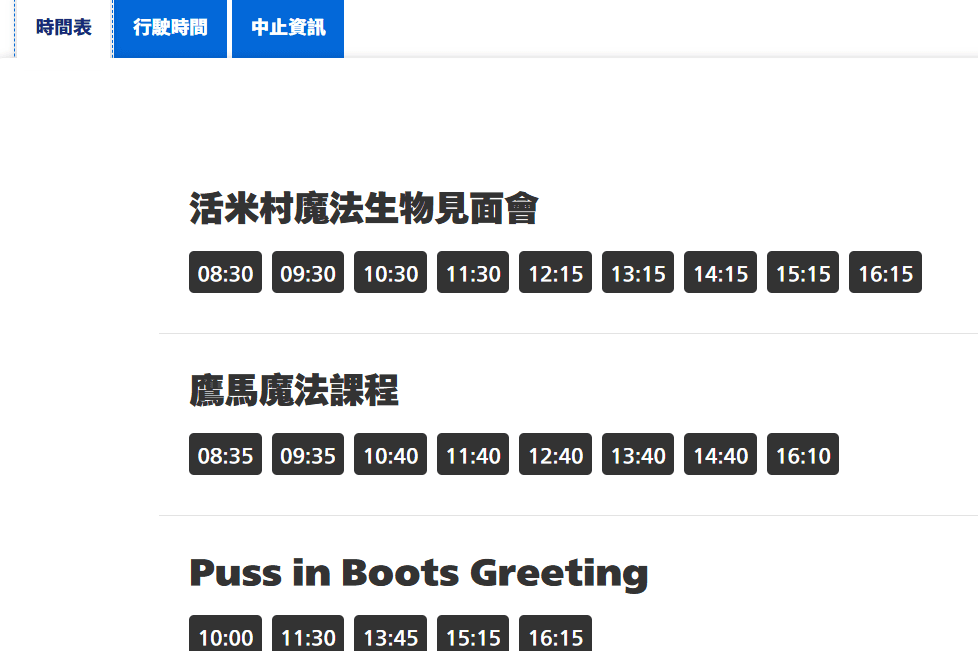
Task: Pick the 13:40 鷹馬魔法課程 slot
Action: [x=638, y=455]
